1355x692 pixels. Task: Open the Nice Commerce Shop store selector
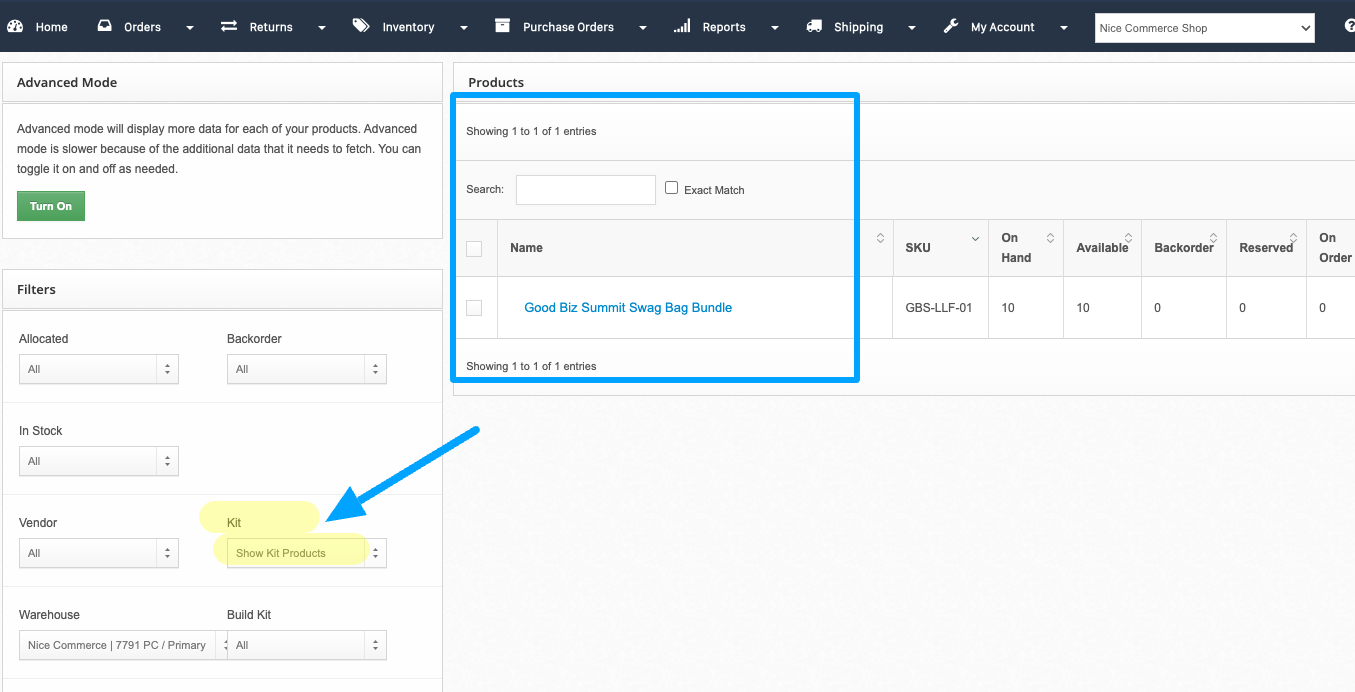point(1205,28)
